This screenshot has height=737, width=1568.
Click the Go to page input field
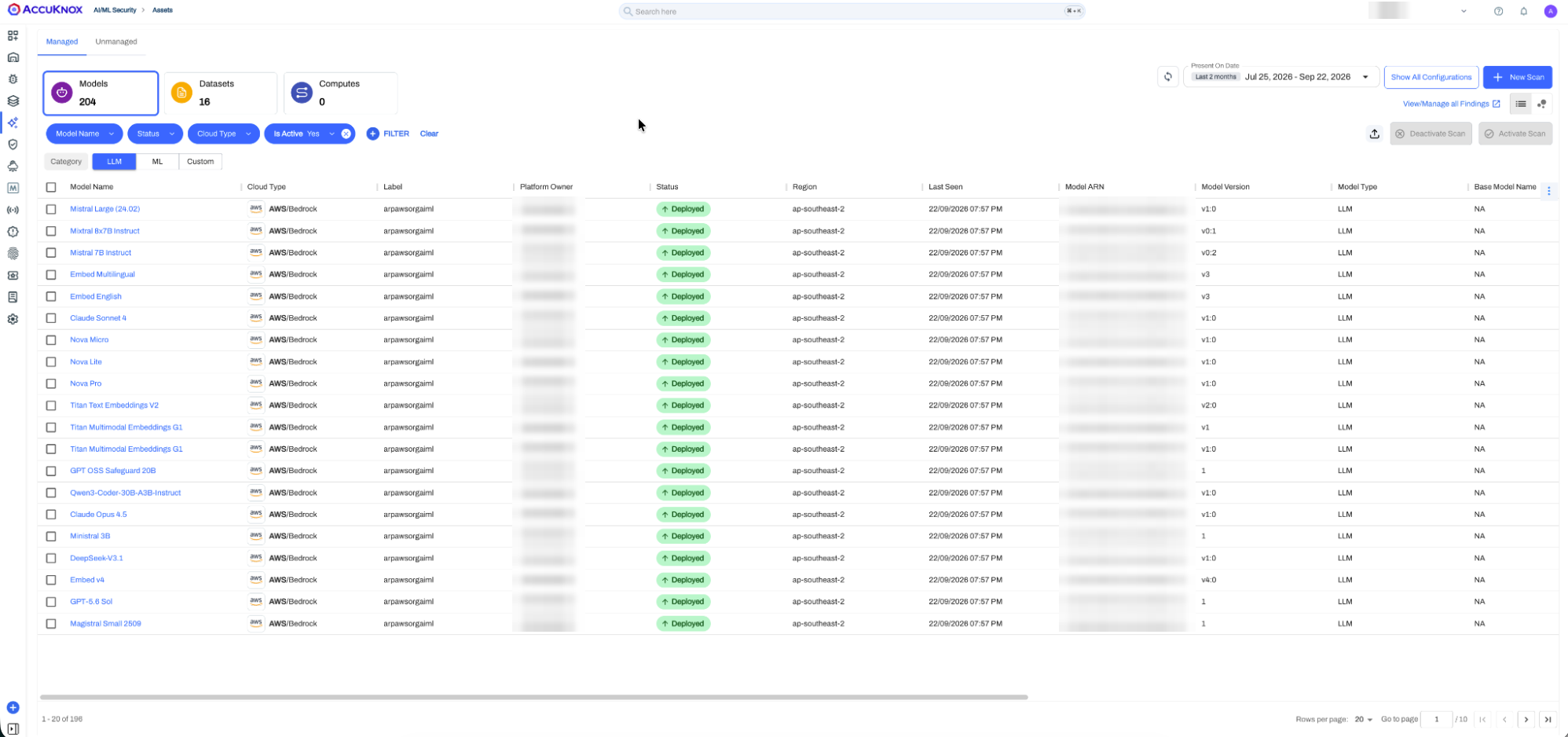click(x=1436, y=719)
